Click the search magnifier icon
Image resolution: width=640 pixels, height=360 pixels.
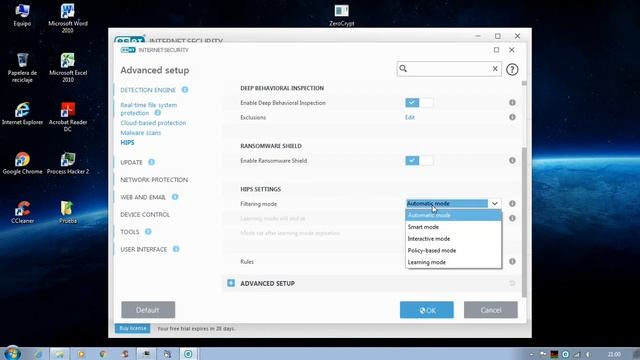pos(403,69)
